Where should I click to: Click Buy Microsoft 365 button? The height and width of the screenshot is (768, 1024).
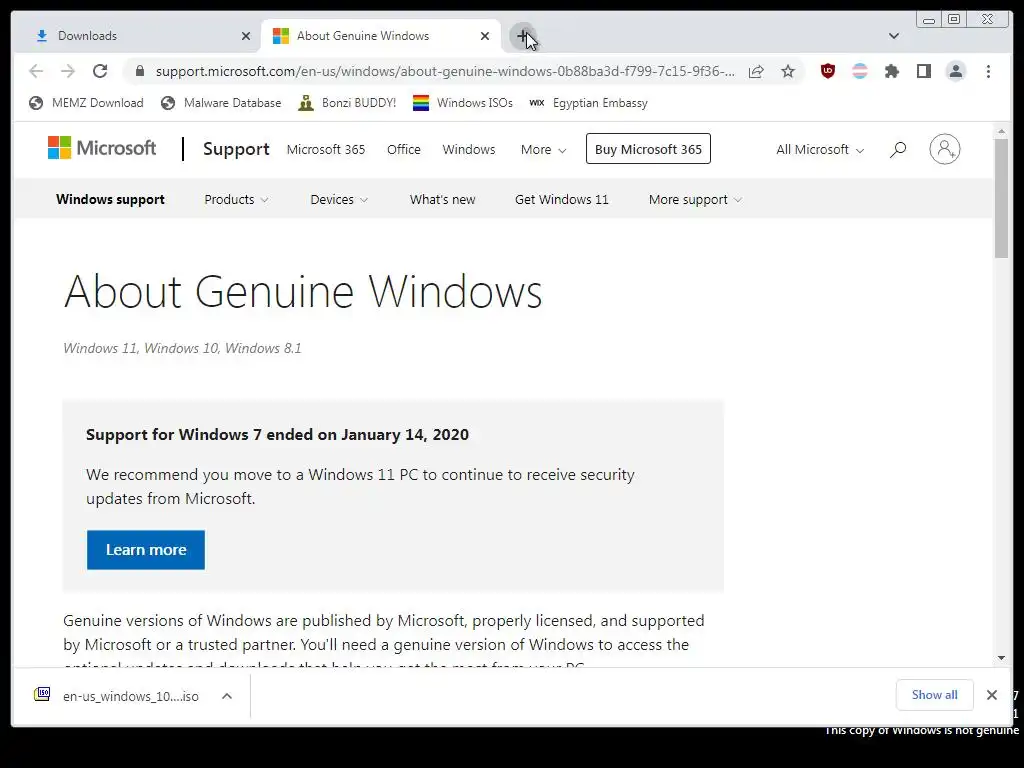point(648,149)
